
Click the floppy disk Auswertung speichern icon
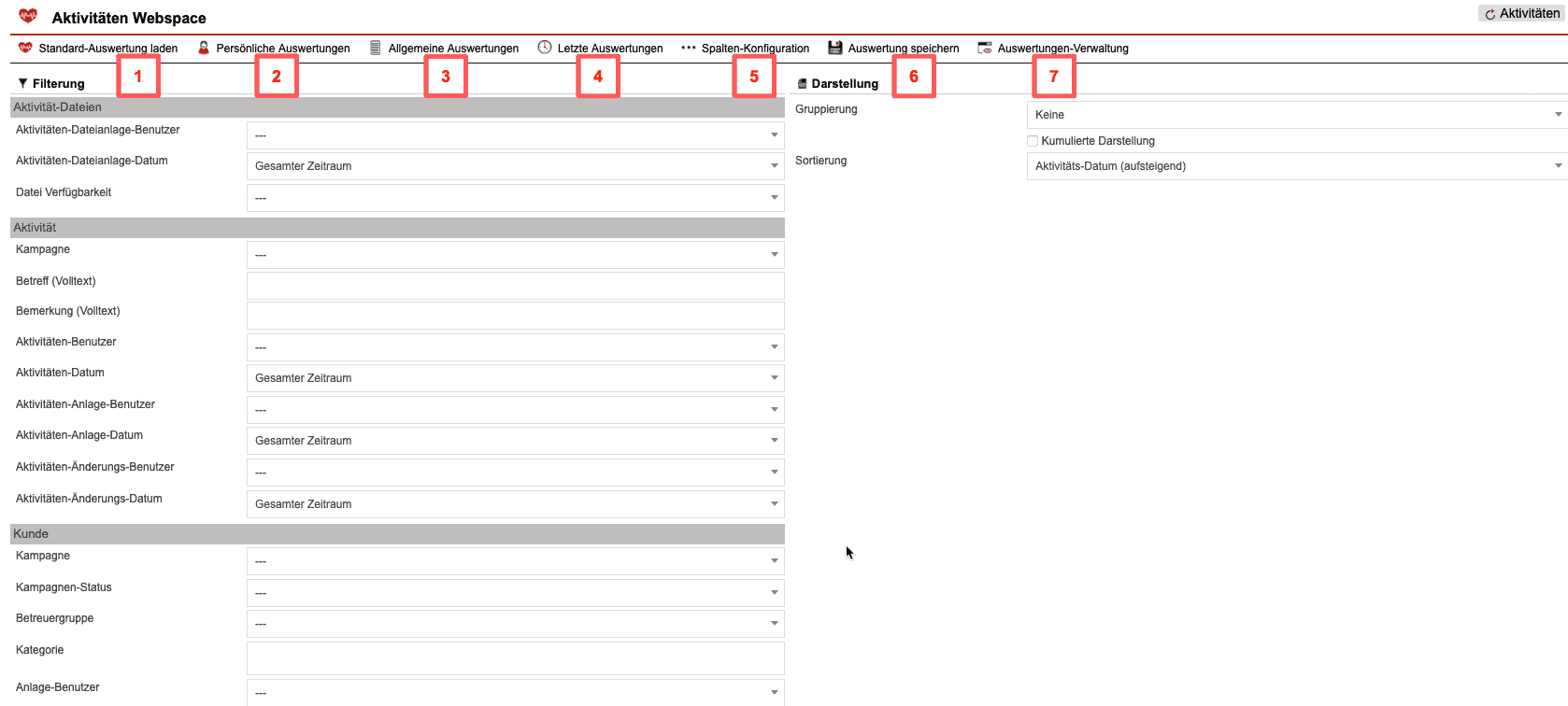(x=835, y=48)
